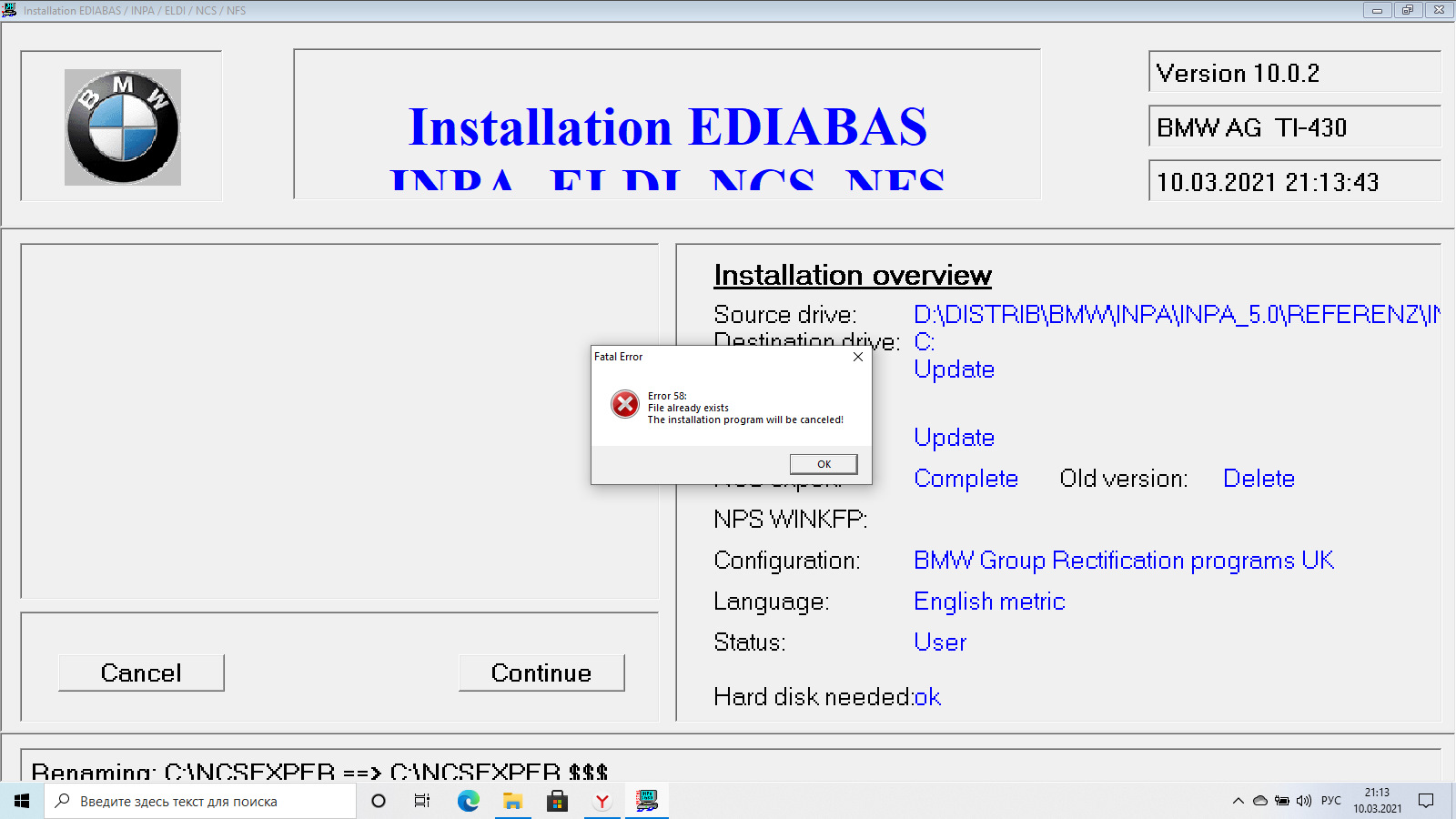Click the 'English metric' language value
1456x819 pixels.
pyautogui.click(x=989, y=602)
